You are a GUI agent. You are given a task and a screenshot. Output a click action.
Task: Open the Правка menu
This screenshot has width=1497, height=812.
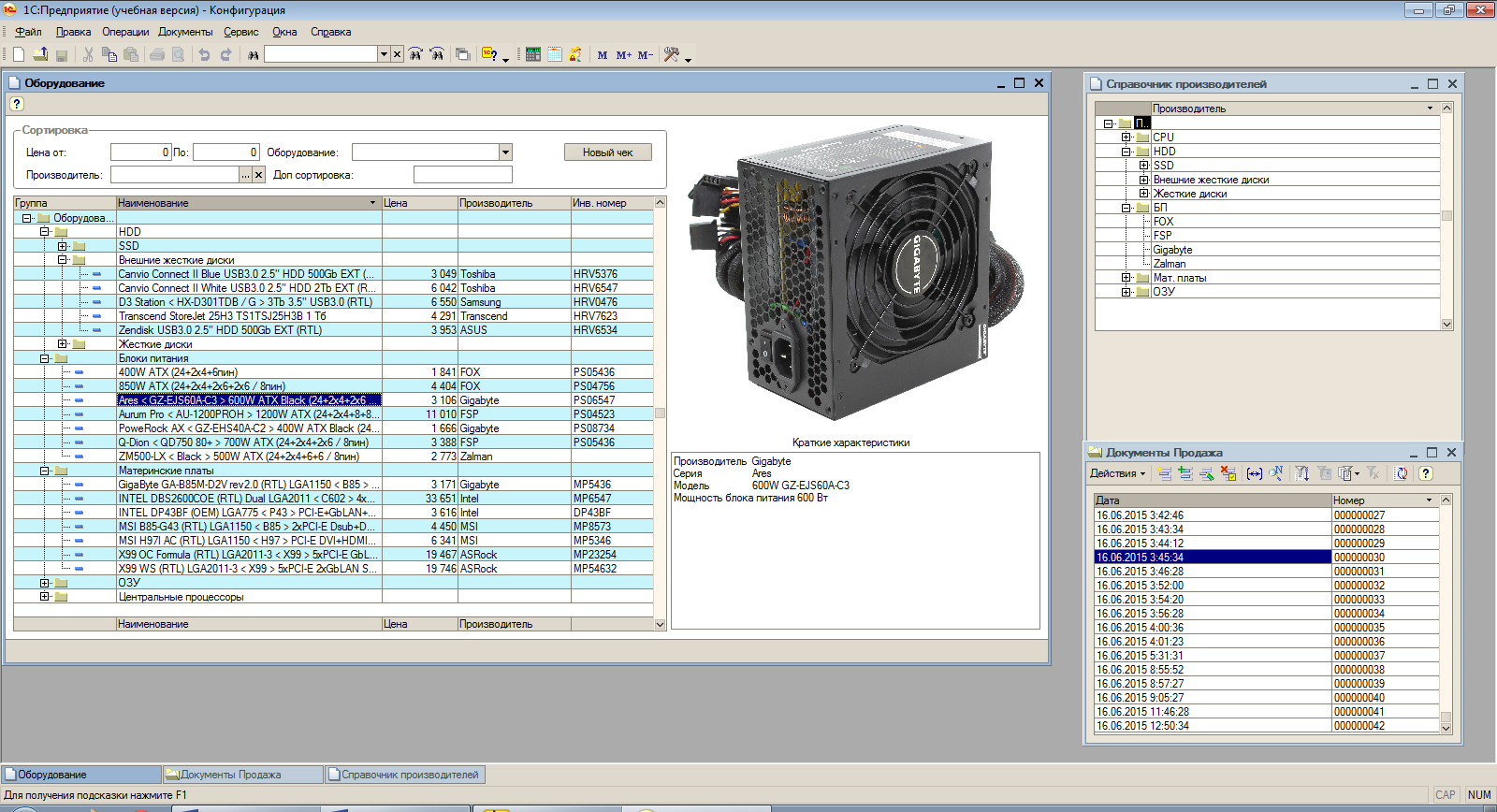tap(73, 32)
